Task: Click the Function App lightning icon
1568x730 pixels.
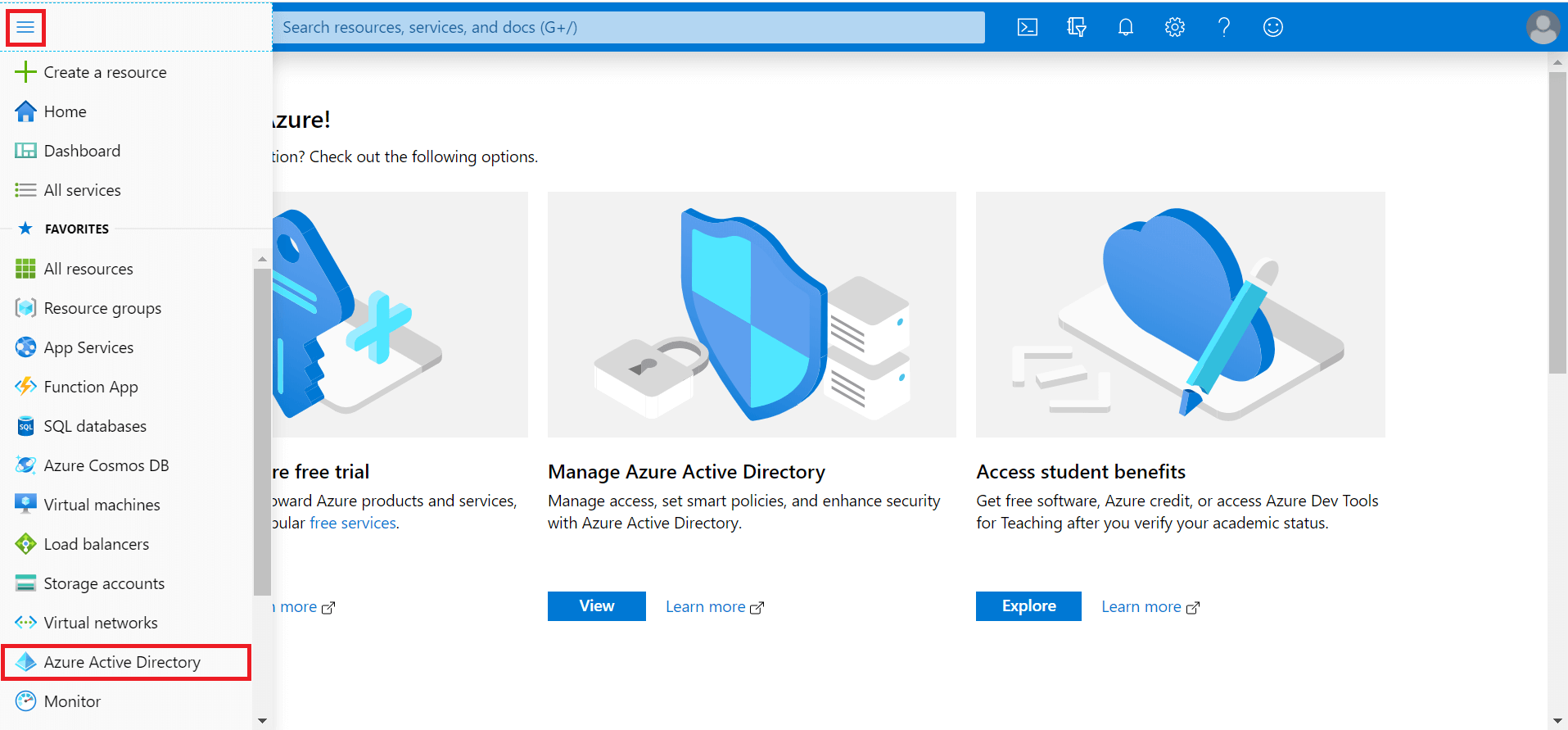Action: coord(25,387)
